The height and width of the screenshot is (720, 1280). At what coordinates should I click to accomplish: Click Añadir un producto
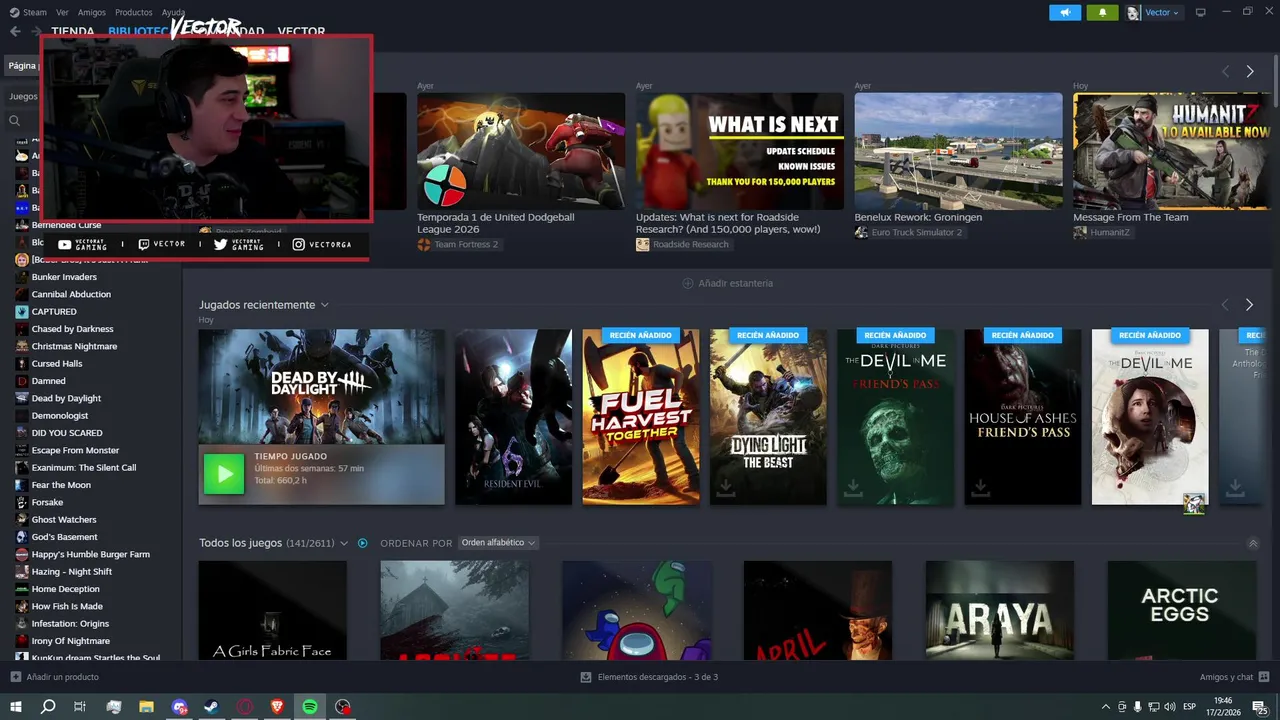tap(62, 677)
